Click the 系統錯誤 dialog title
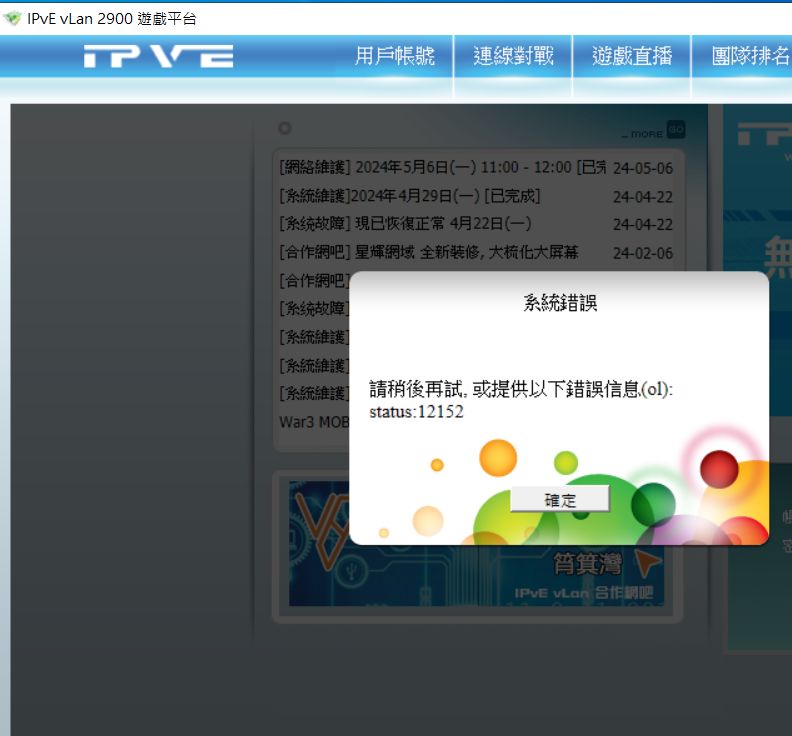 click(x=560, y=303)
